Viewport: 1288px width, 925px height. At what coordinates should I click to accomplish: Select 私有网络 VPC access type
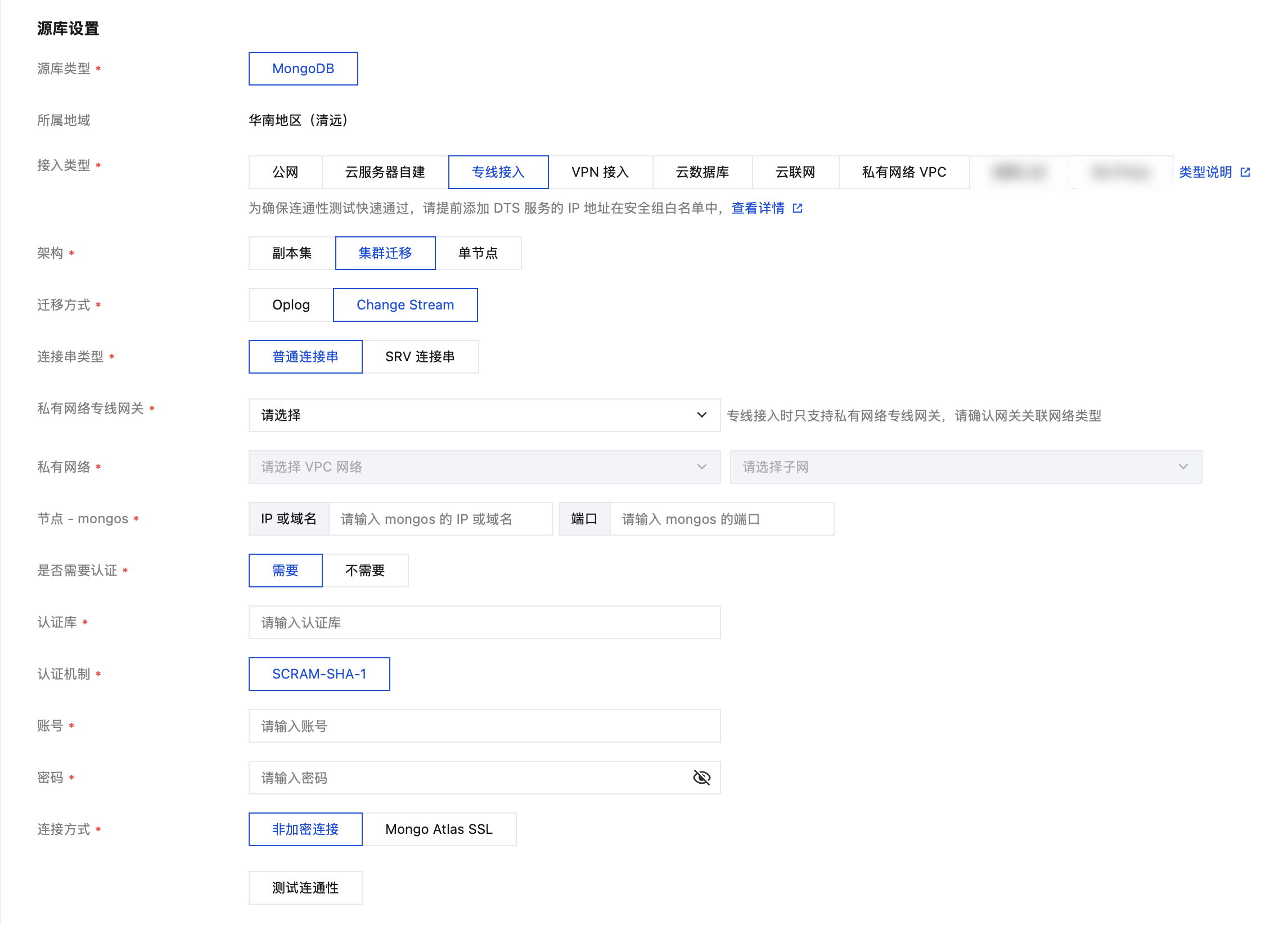click(903, 172)
